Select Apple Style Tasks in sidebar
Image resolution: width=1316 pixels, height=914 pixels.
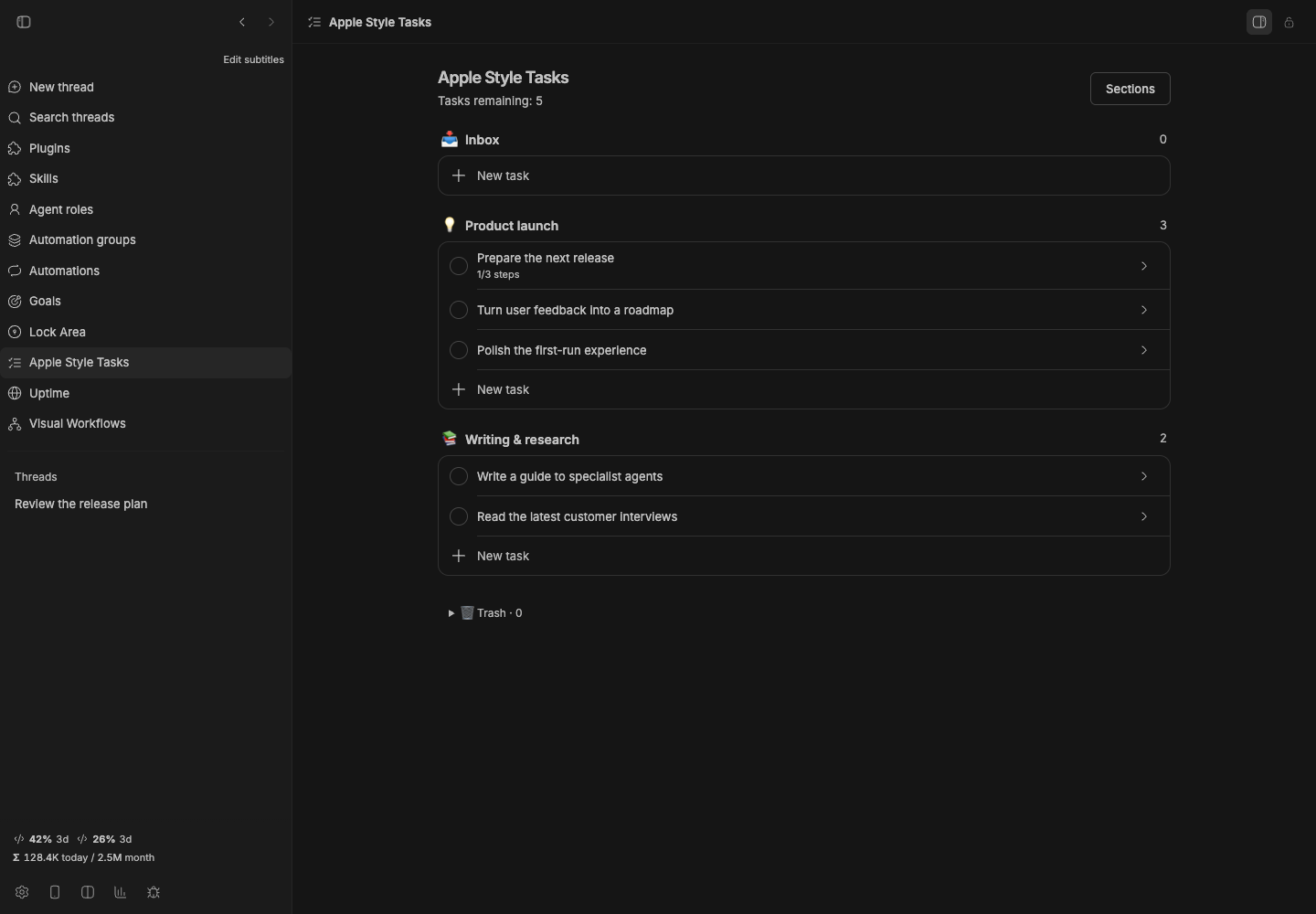click(146, 362)
